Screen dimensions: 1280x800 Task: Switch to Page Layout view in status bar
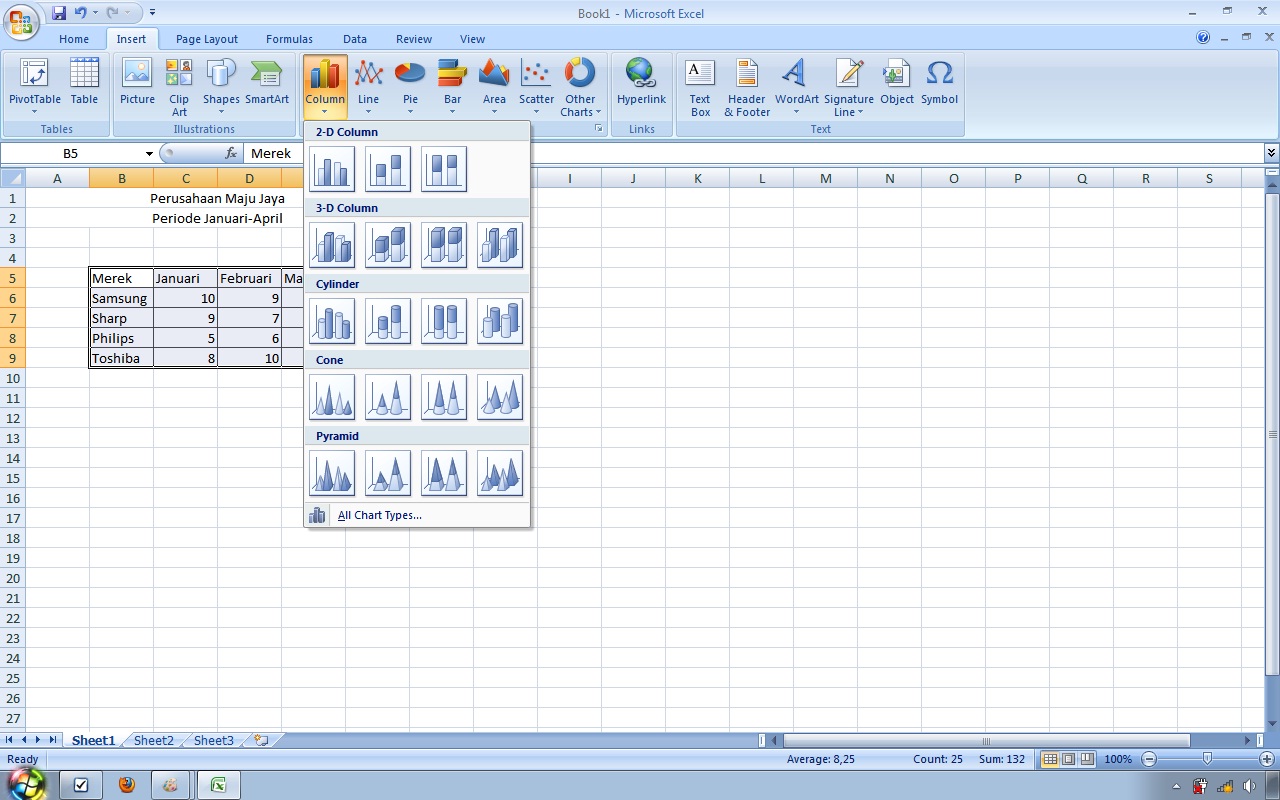click(1068, 759)
